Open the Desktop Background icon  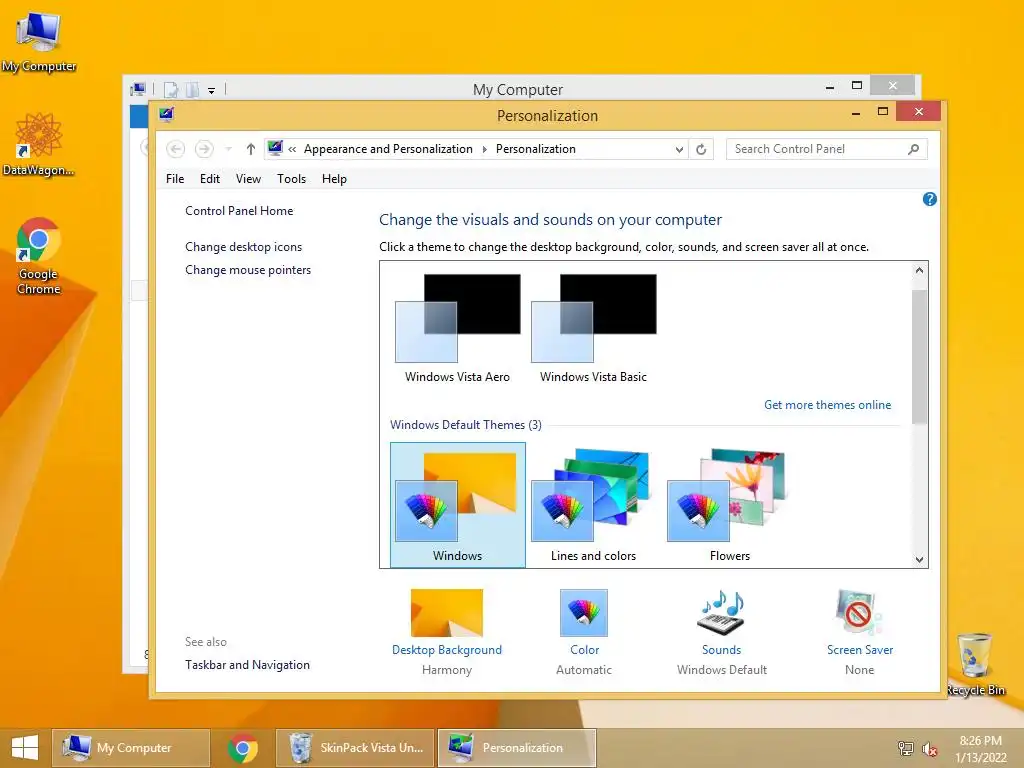(x=447, y=613)
